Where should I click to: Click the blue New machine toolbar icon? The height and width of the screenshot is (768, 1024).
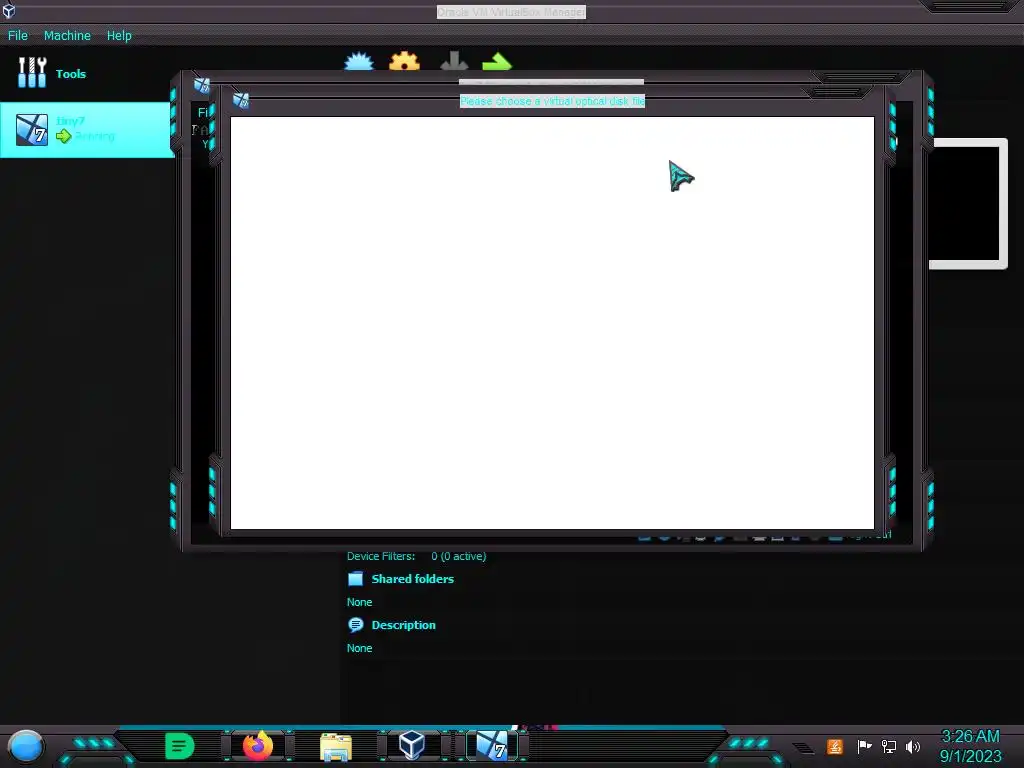tap(359, 62)
